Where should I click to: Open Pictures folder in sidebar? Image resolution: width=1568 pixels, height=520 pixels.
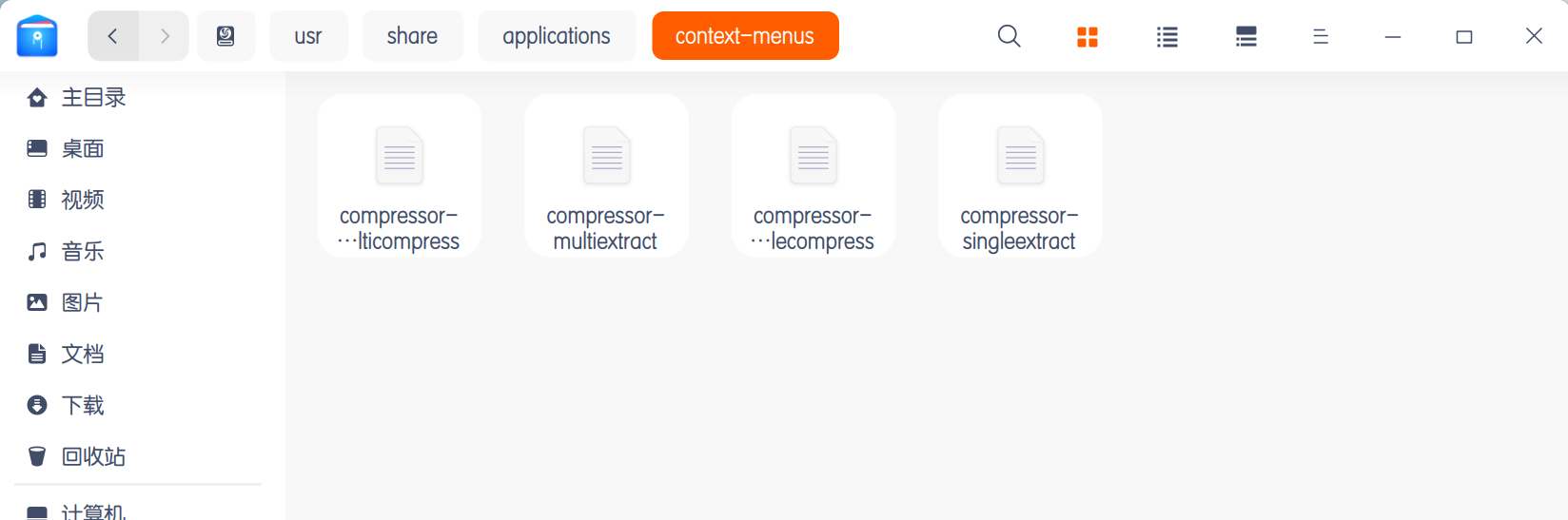82,302
